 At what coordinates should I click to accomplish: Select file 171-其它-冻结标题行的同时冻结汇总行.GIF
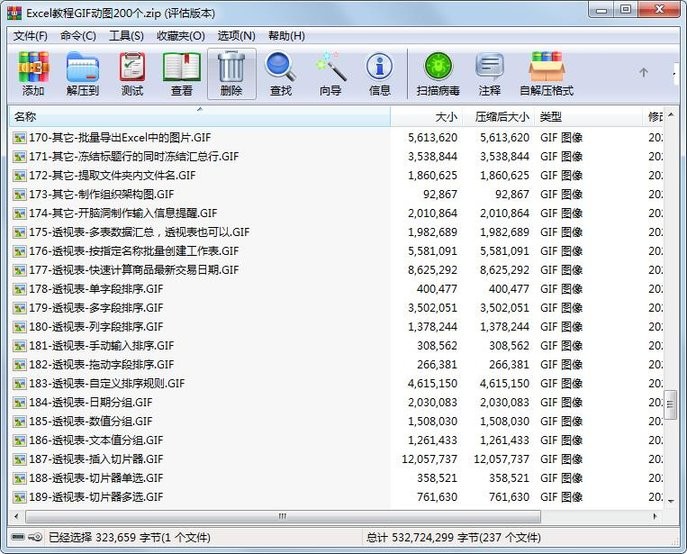tap(134, 156)
